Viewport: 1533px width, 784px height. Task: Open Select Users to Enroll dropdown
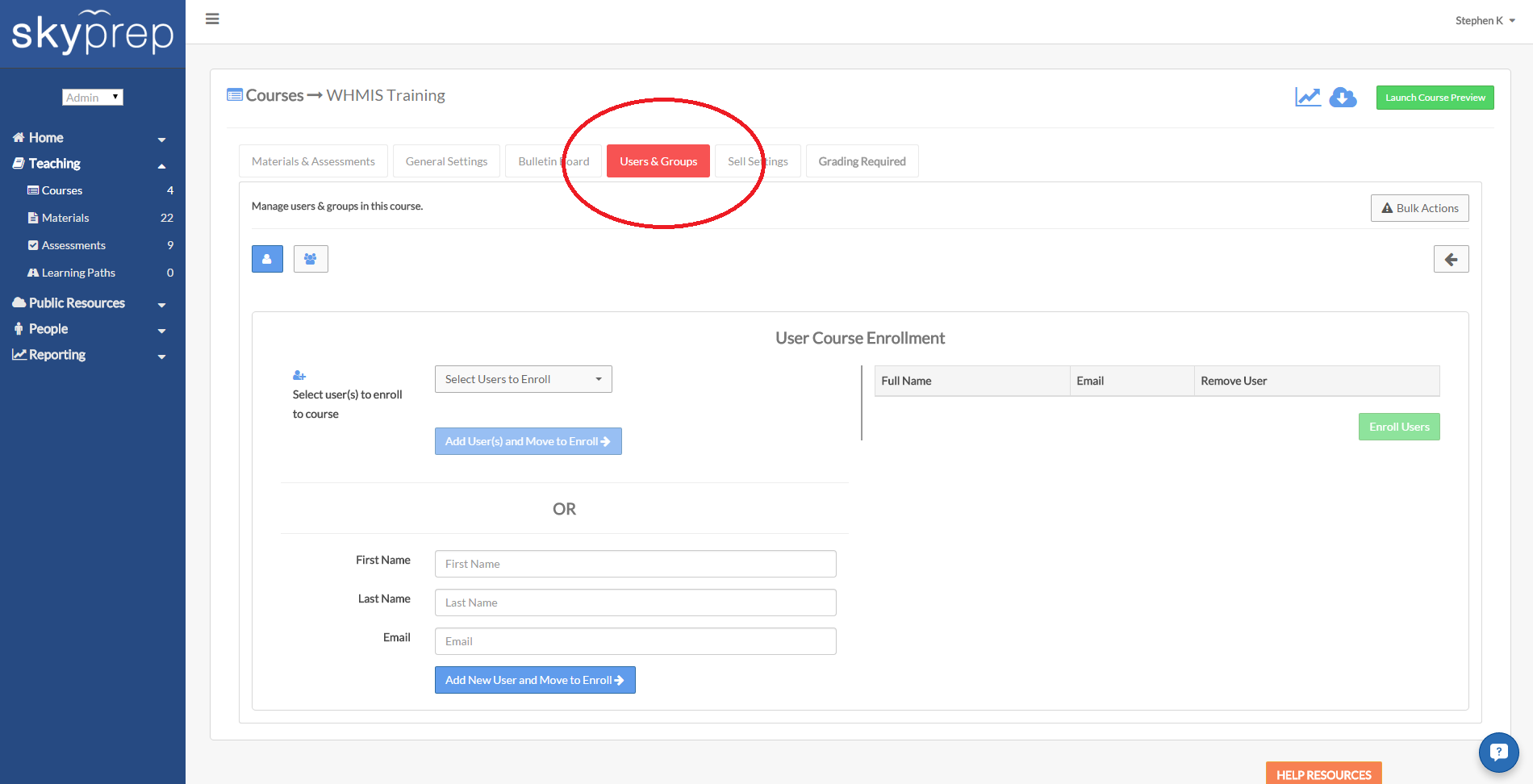point(523,379)
